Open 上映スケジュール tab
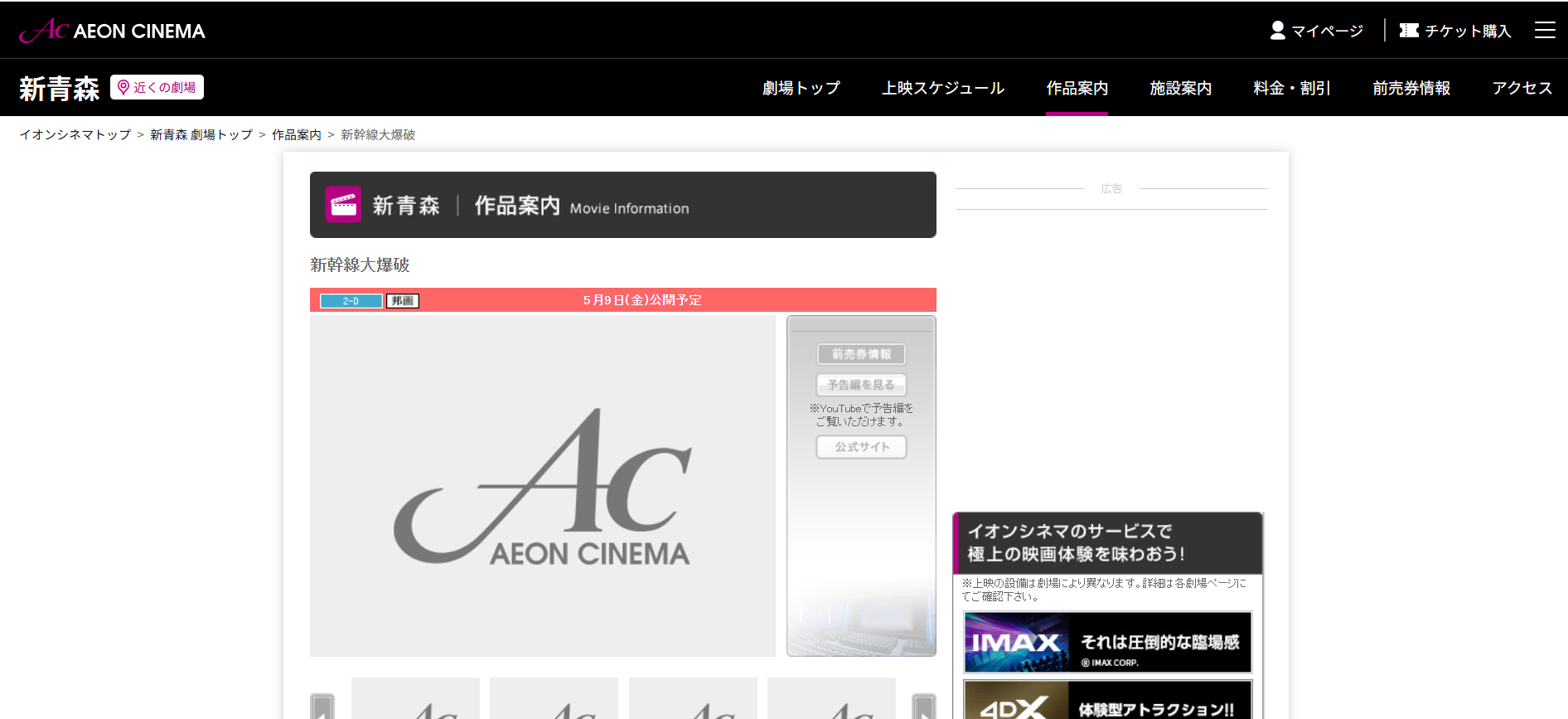 pos(943,88)
